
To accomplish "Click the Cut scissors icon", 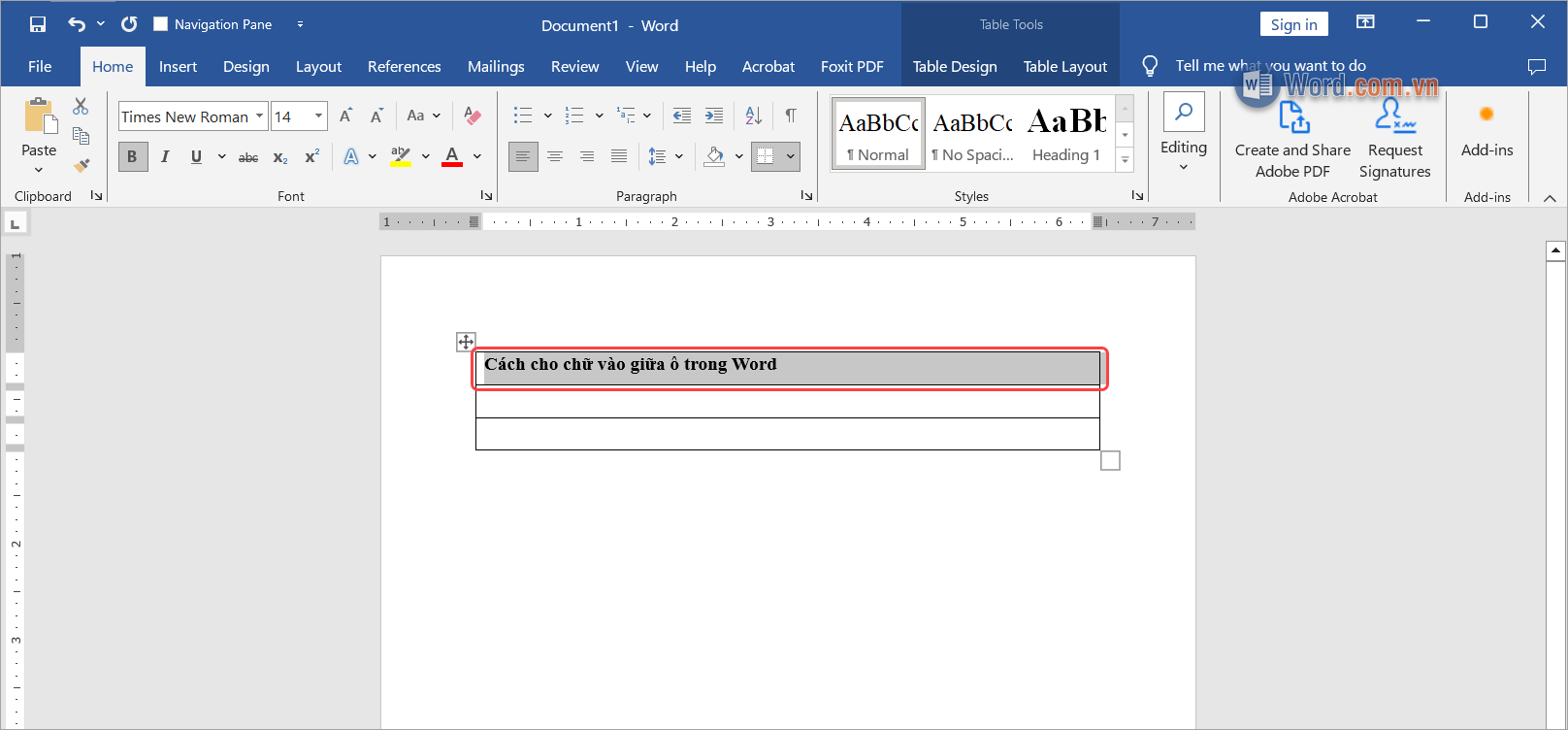I will click(x=81, y=107).
